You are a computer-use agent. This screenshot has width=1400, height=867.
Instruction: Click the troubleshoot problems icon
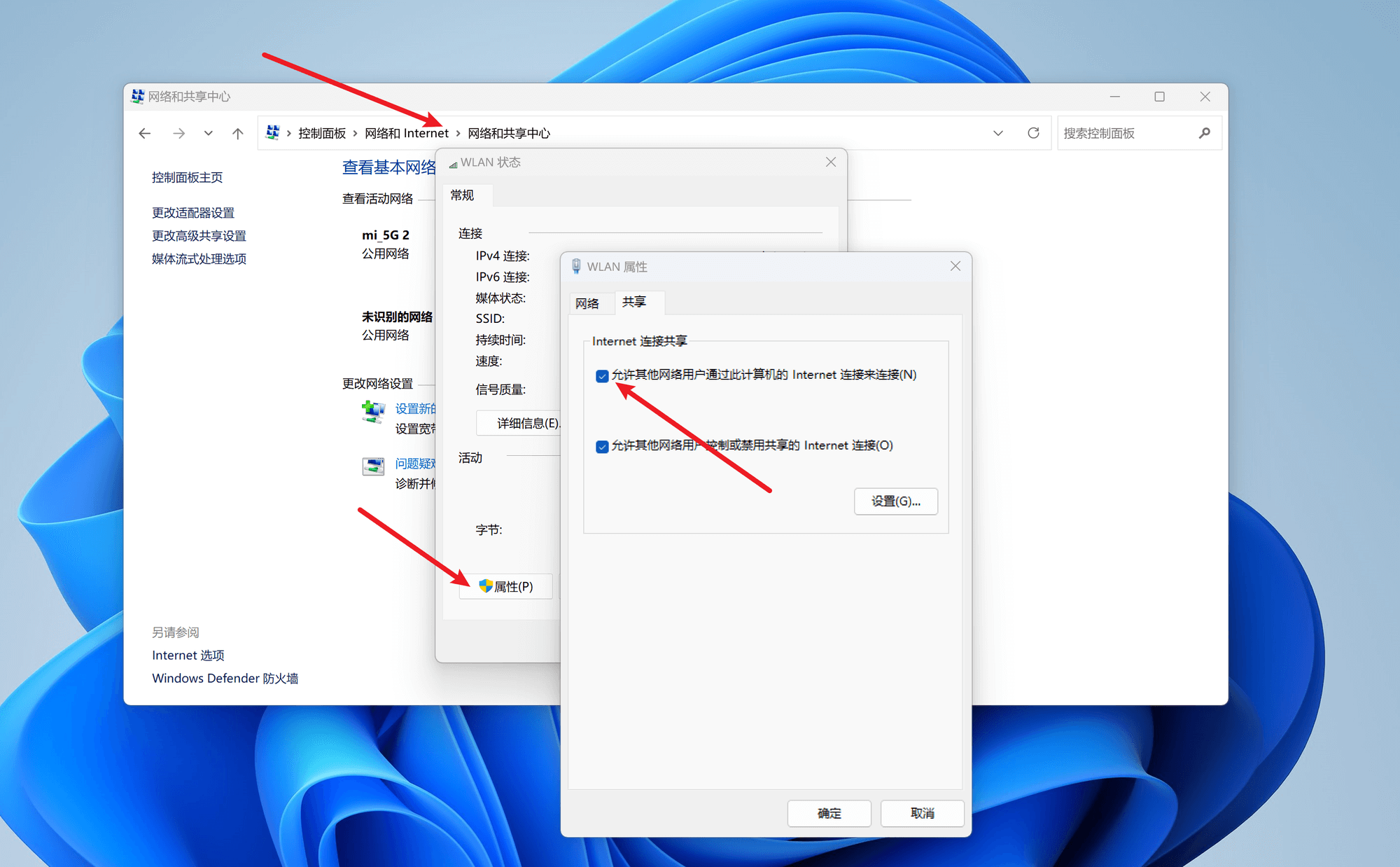coord(373,466)
